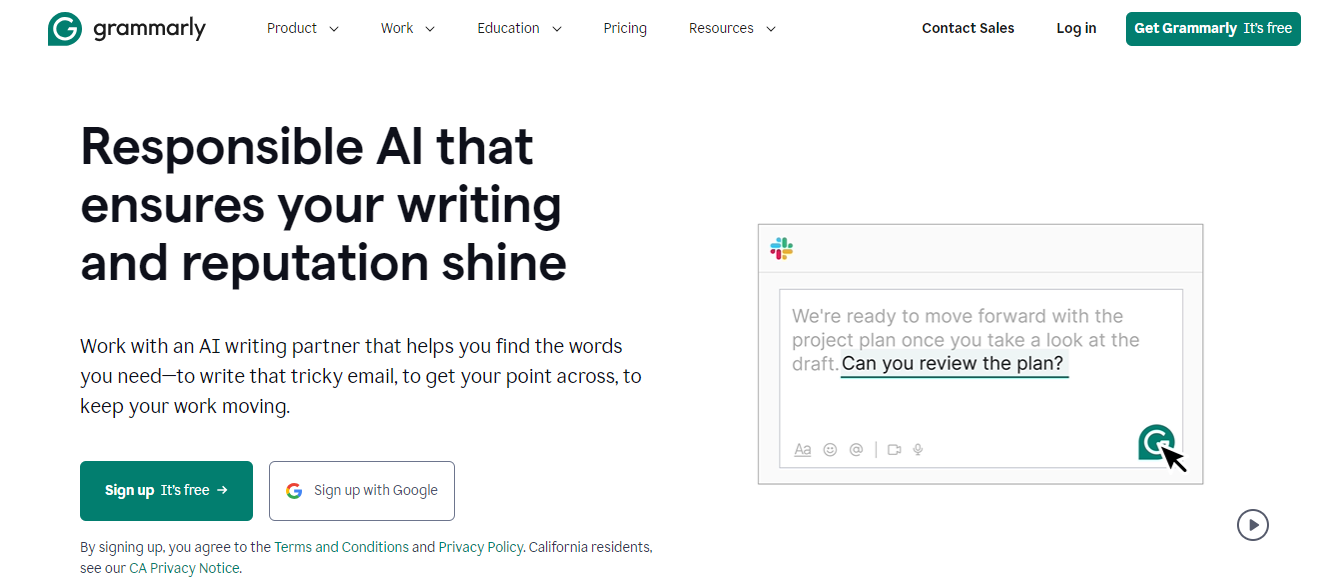The height and width of the screenshot is (580, 1336).
Task: Select the emoji smiley icon
Action: [x=830, y=449]
